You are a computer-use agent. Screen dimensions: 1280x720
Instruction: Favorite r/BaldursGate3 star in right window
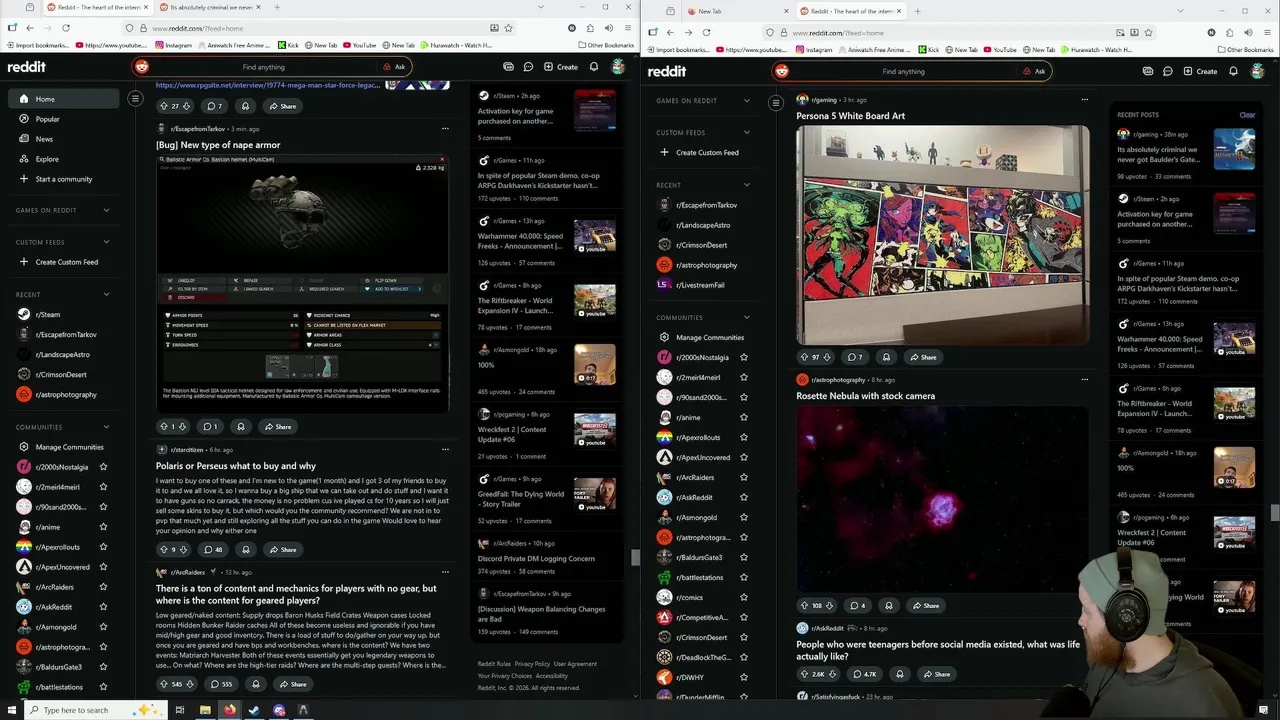click(743, 557)
